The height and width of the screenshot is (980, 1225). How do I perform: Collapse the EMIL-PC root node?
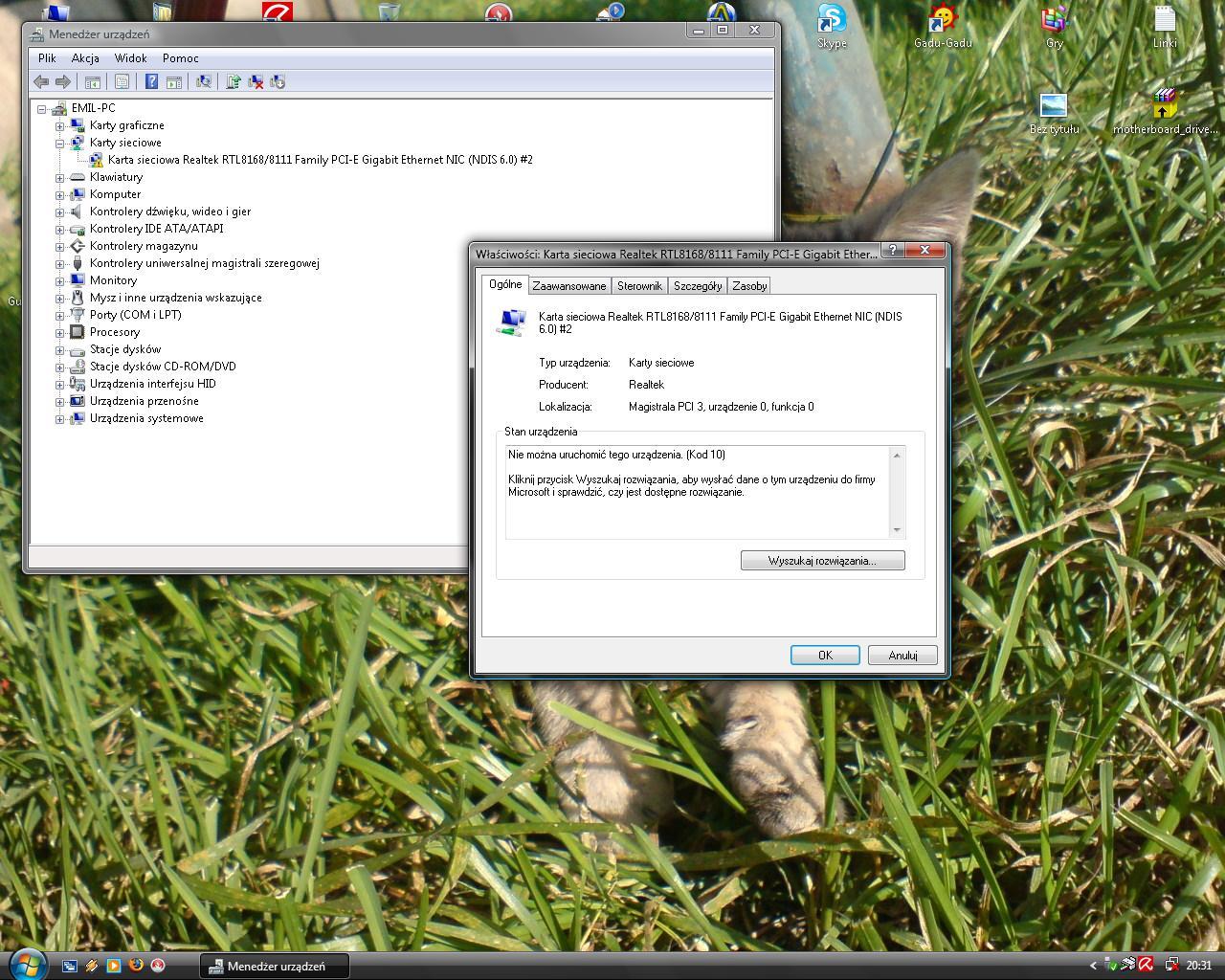pos(42,109)
